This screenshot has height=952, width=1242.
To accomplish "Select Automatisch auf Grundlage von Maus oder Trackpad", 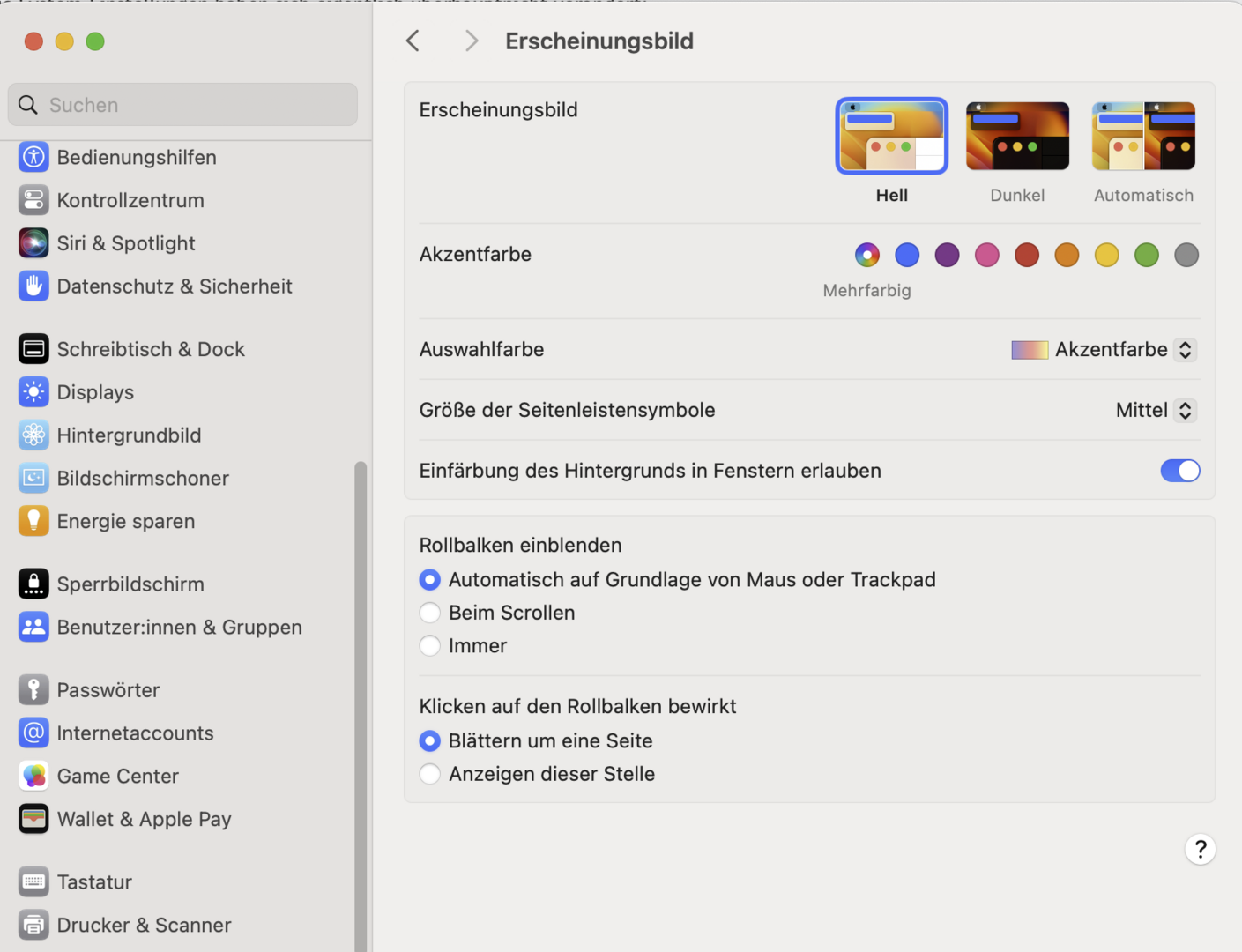I will (429, 580).
